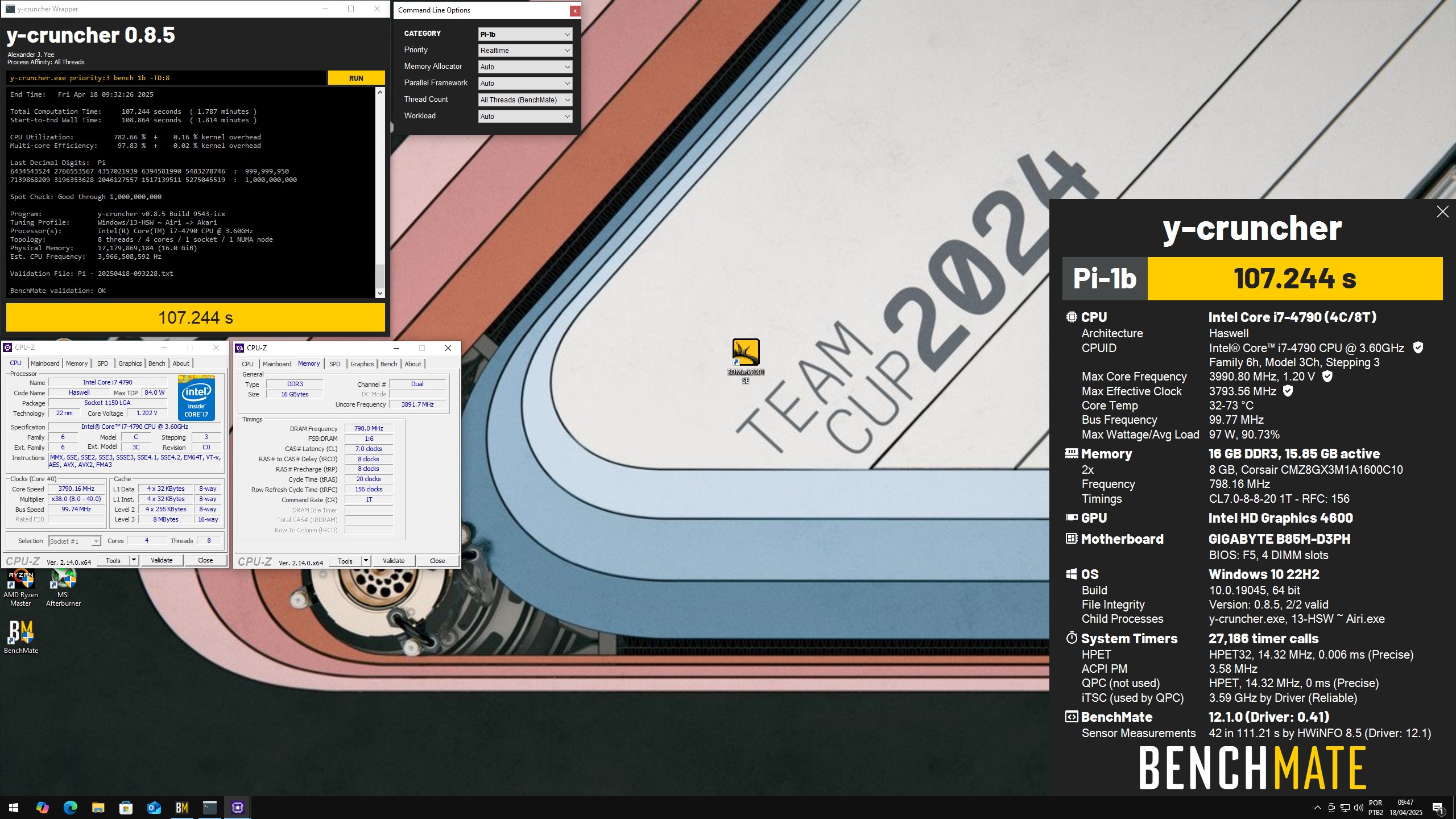The width and height of the screenshot is (1456, 819).
Task: Click Validate in right CPU-Z window
Action: click(394, 561)
